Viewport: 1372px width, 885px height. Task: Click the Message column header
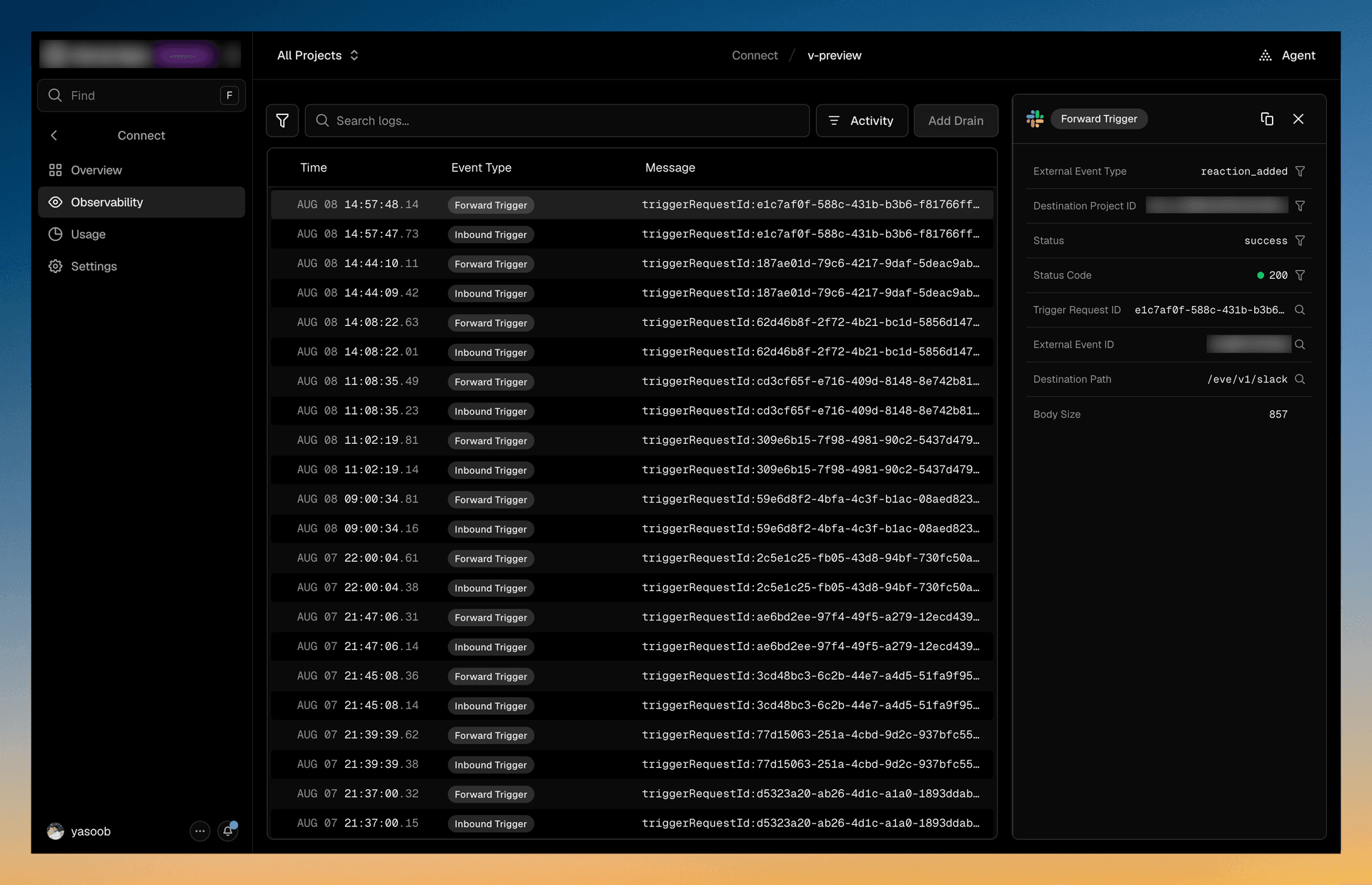click(670, 167)
